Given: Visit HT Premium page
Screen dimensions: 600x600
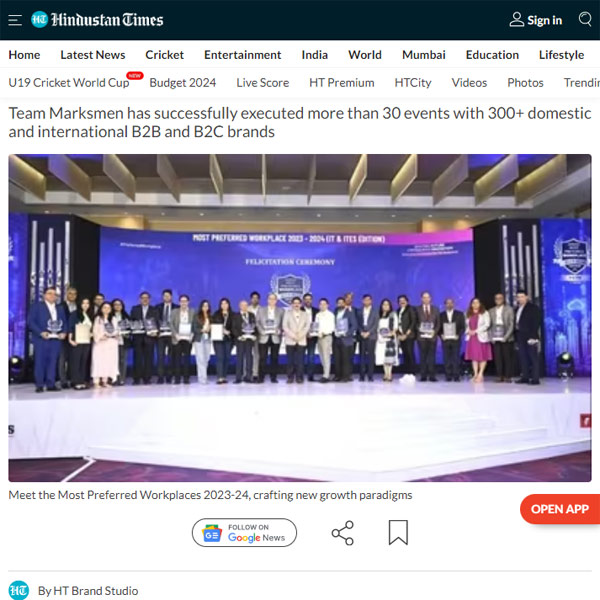Looking at the screenshot, I should tap(342, 83).
